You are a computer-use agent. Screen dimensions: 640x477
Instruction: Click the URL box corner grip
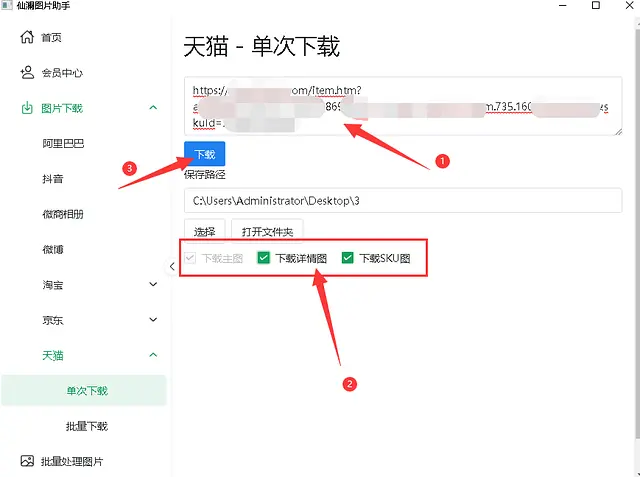pos(618,131)
